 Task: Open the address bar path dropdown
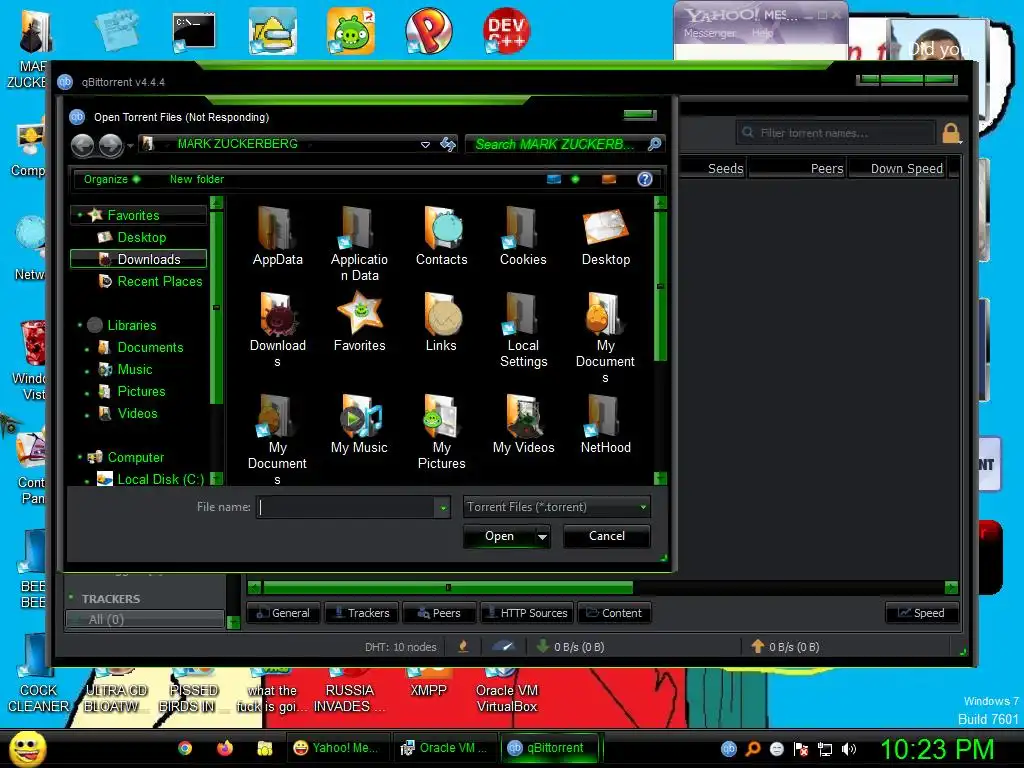coord(425,144)
